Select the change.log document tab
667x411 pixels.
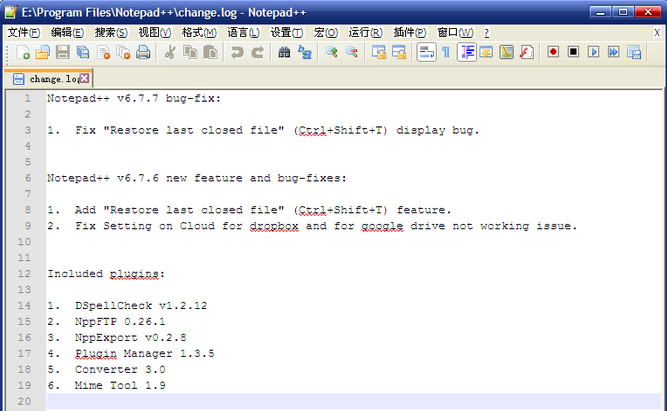[48, 79]
